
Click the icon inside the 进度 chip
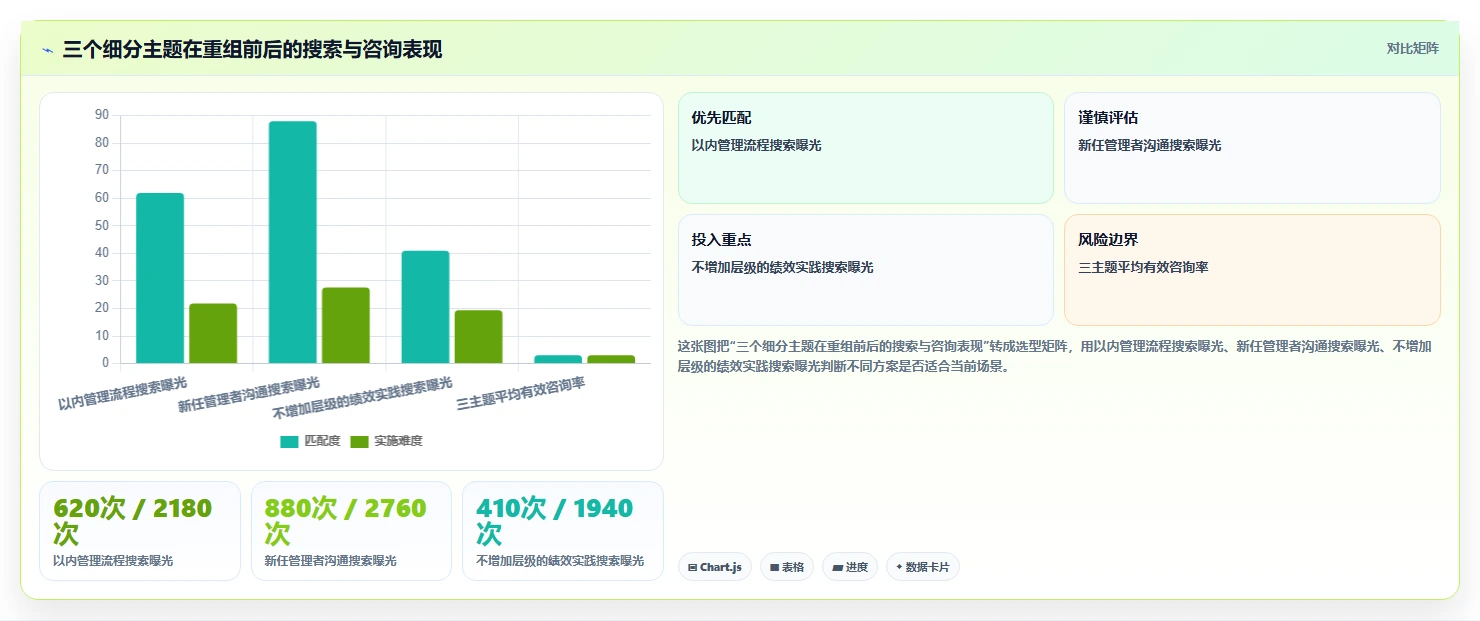coord(837,567)
